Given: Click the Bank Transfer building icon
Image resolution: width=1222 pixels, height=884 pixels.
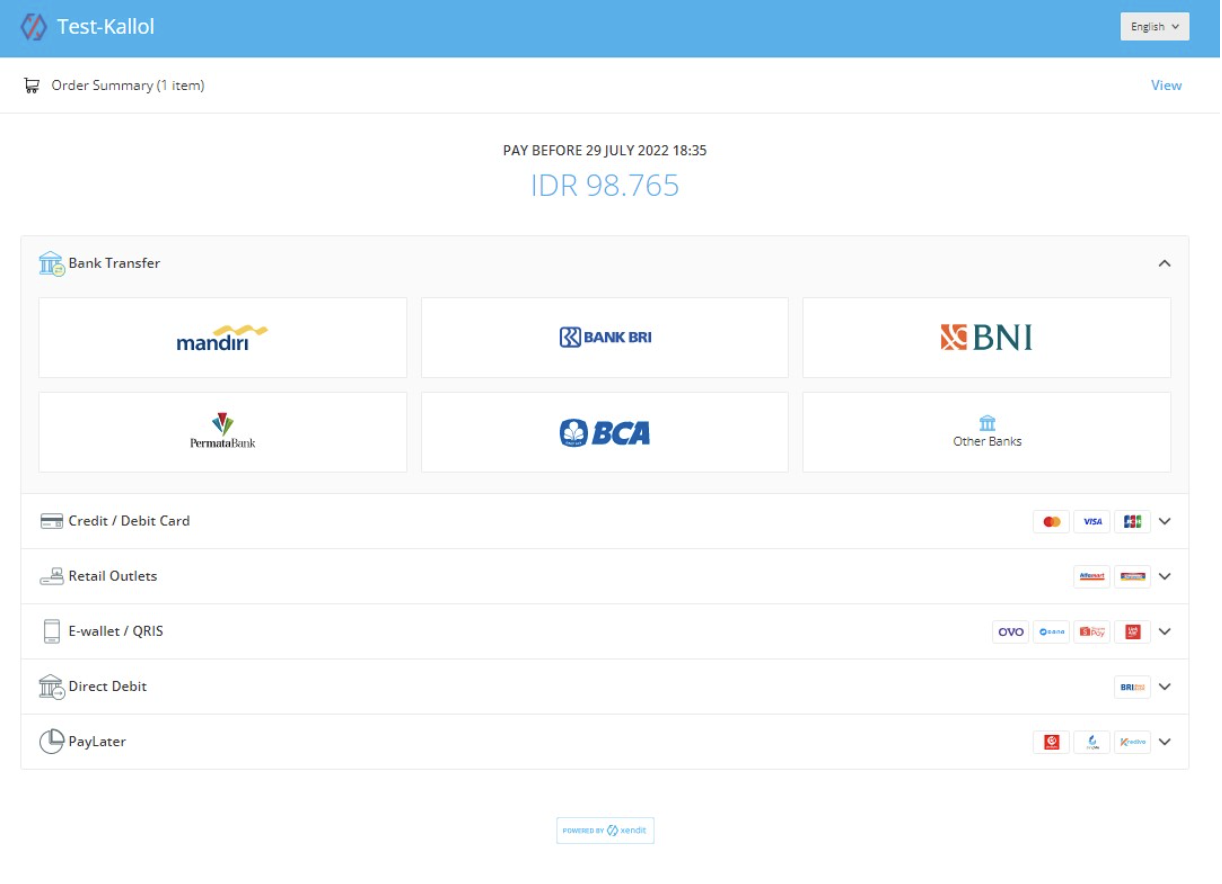Looking at the screenshot, I should pyautogui.click(x=52, y=264).
